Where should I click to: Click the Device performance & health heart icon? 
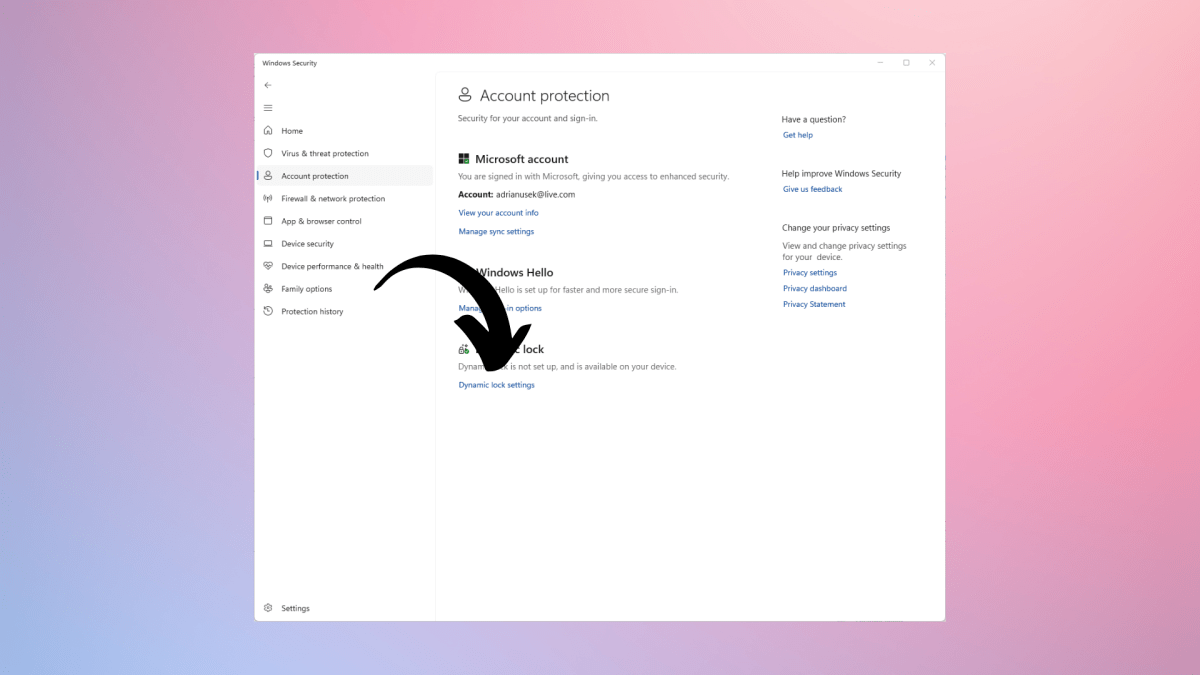click(268, 266)
